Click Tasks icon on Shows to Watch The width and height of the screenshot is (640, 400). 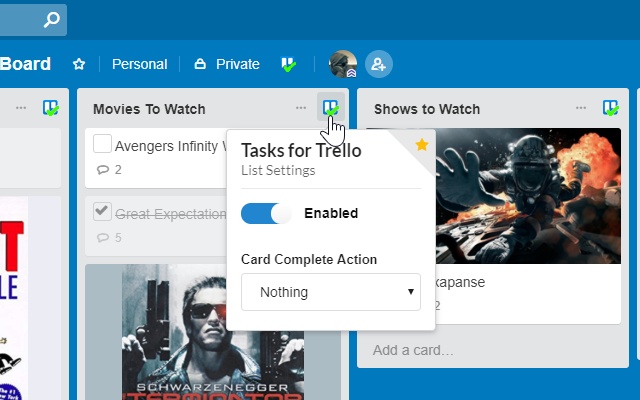(x=611, y=108)
